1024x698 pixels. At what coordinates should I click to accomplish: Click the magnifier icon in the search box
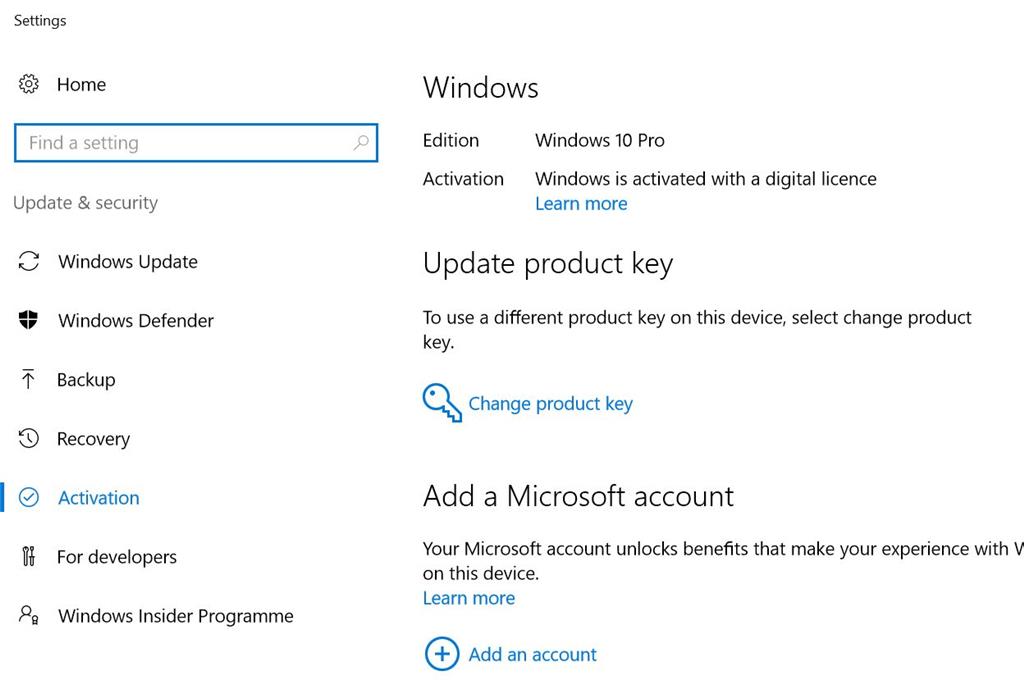pyautogui.click(x=361, y=142)
